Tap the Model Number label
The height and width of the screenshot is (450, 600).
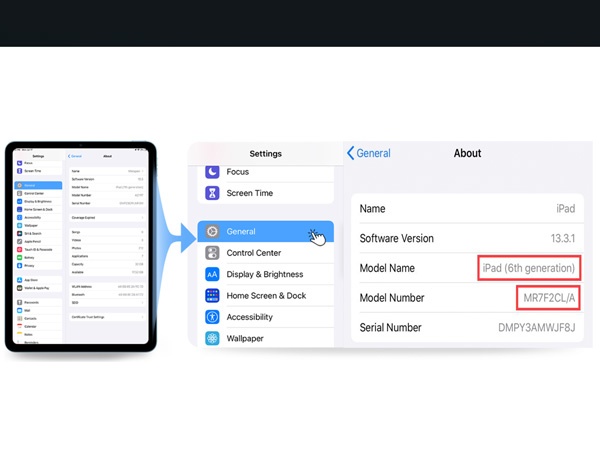(x=392, y=298)
